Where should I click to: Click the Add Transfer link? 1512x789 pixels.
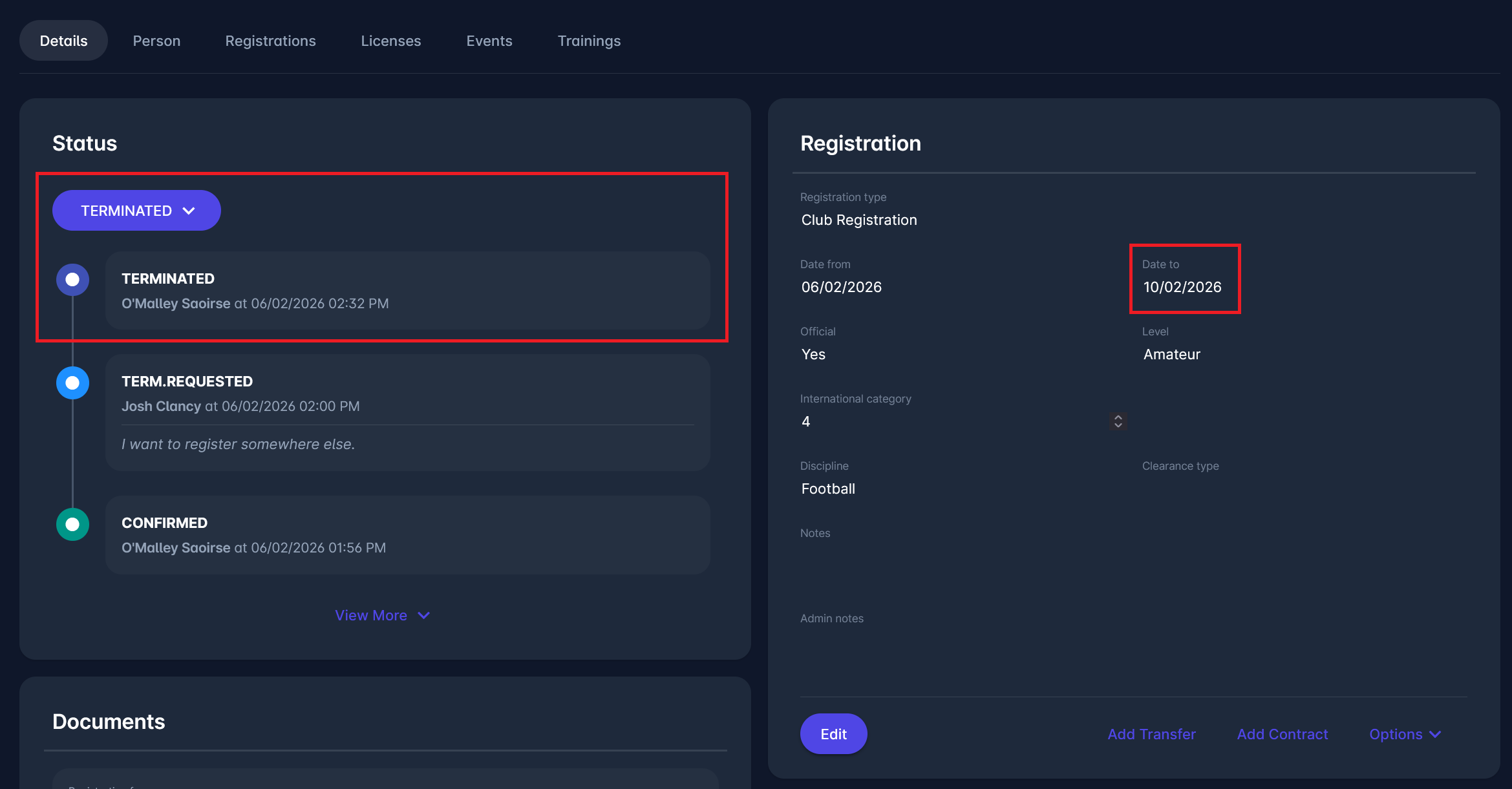click(x=1151, y=734)
